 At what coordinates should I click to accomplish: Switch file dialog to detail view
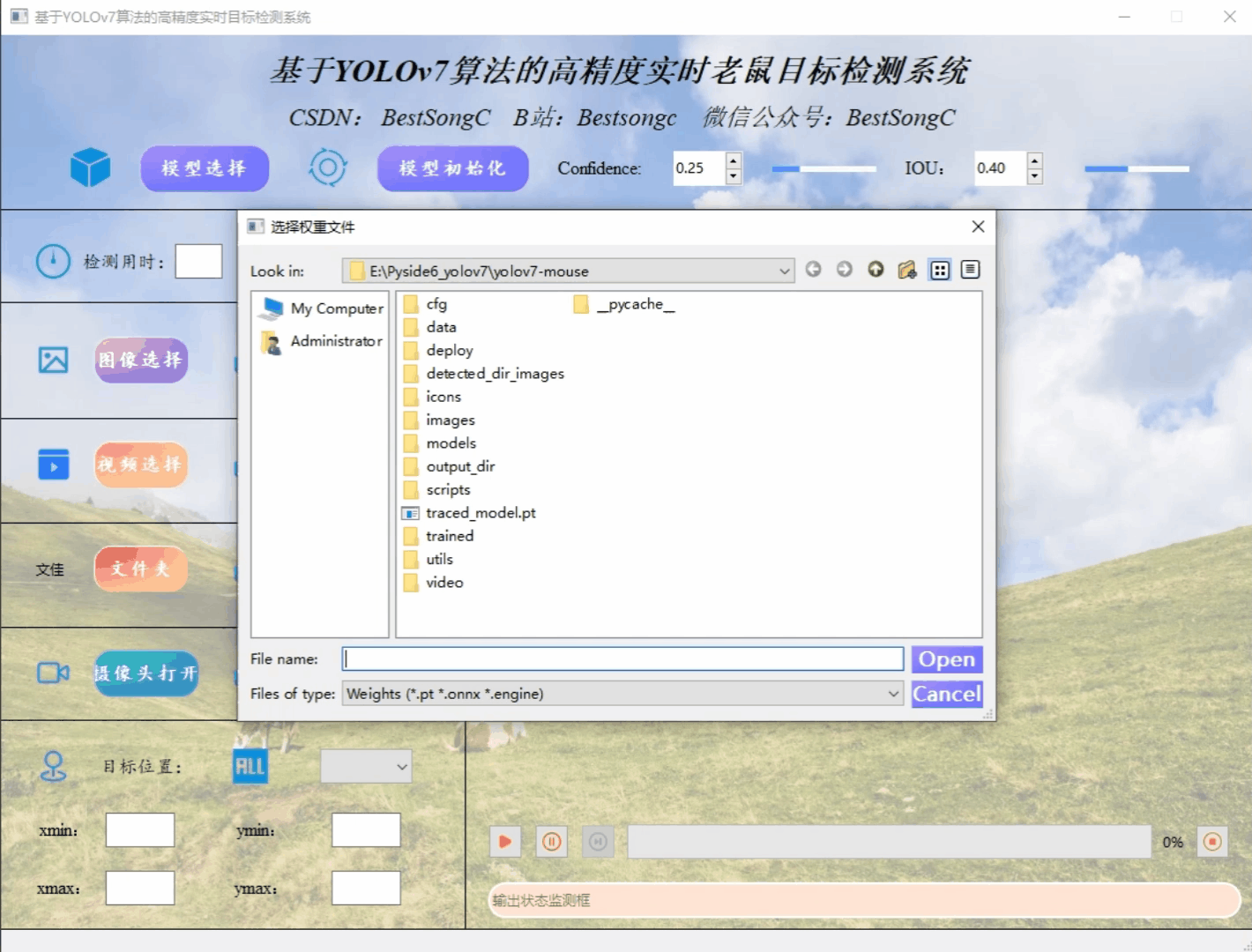971,270
